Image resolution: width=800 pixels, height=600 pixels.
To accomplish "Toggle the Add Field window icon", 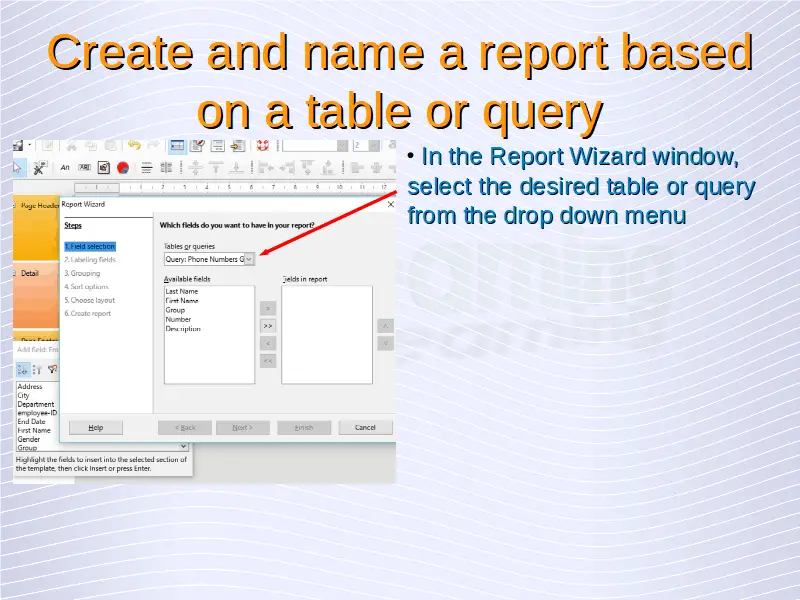I will pyautogui.click(x=177, y=146).
